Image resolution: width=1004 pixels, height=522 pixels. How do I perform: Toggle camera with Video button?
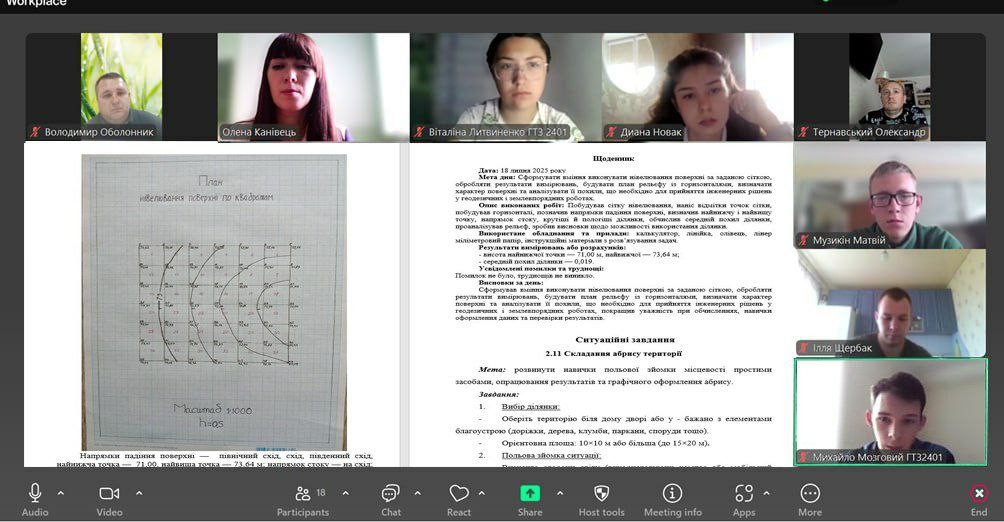tap(109, 494)
